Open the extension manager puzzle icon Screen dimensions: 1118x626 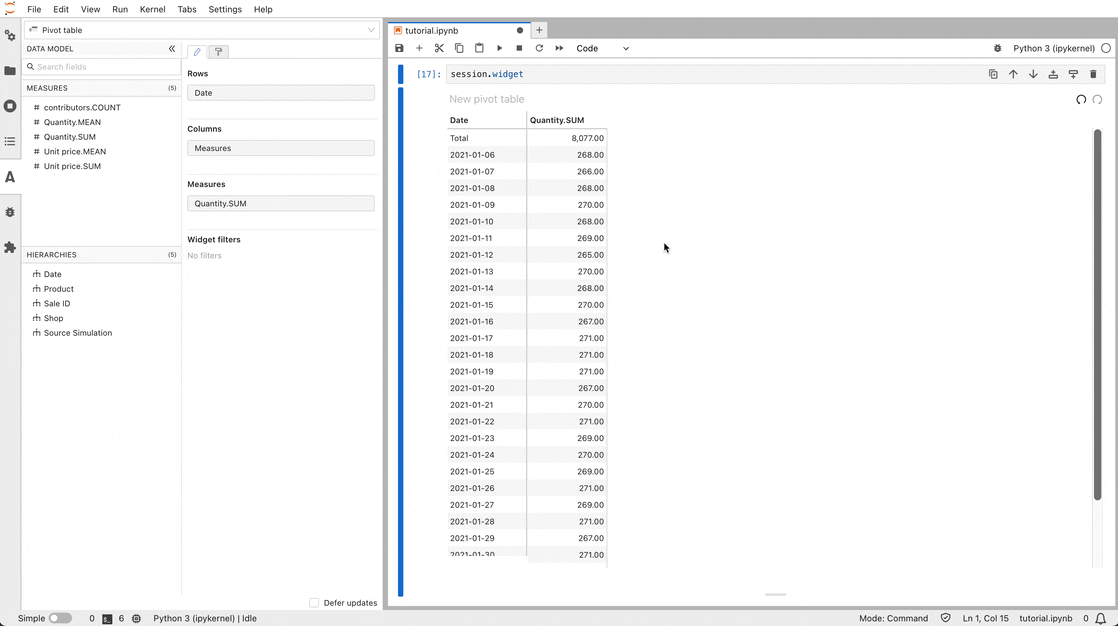(x=10, y=247)
